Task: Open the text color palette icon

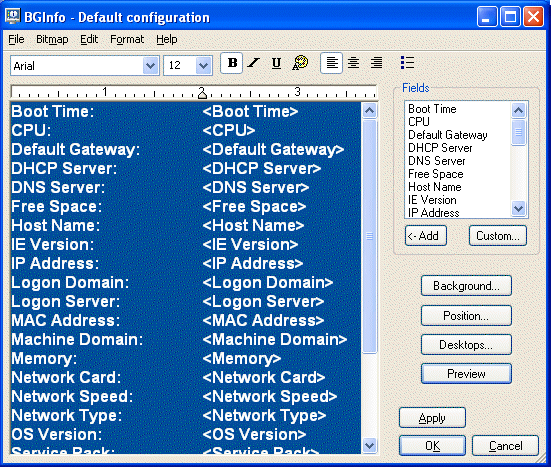Action: [300, 63]
